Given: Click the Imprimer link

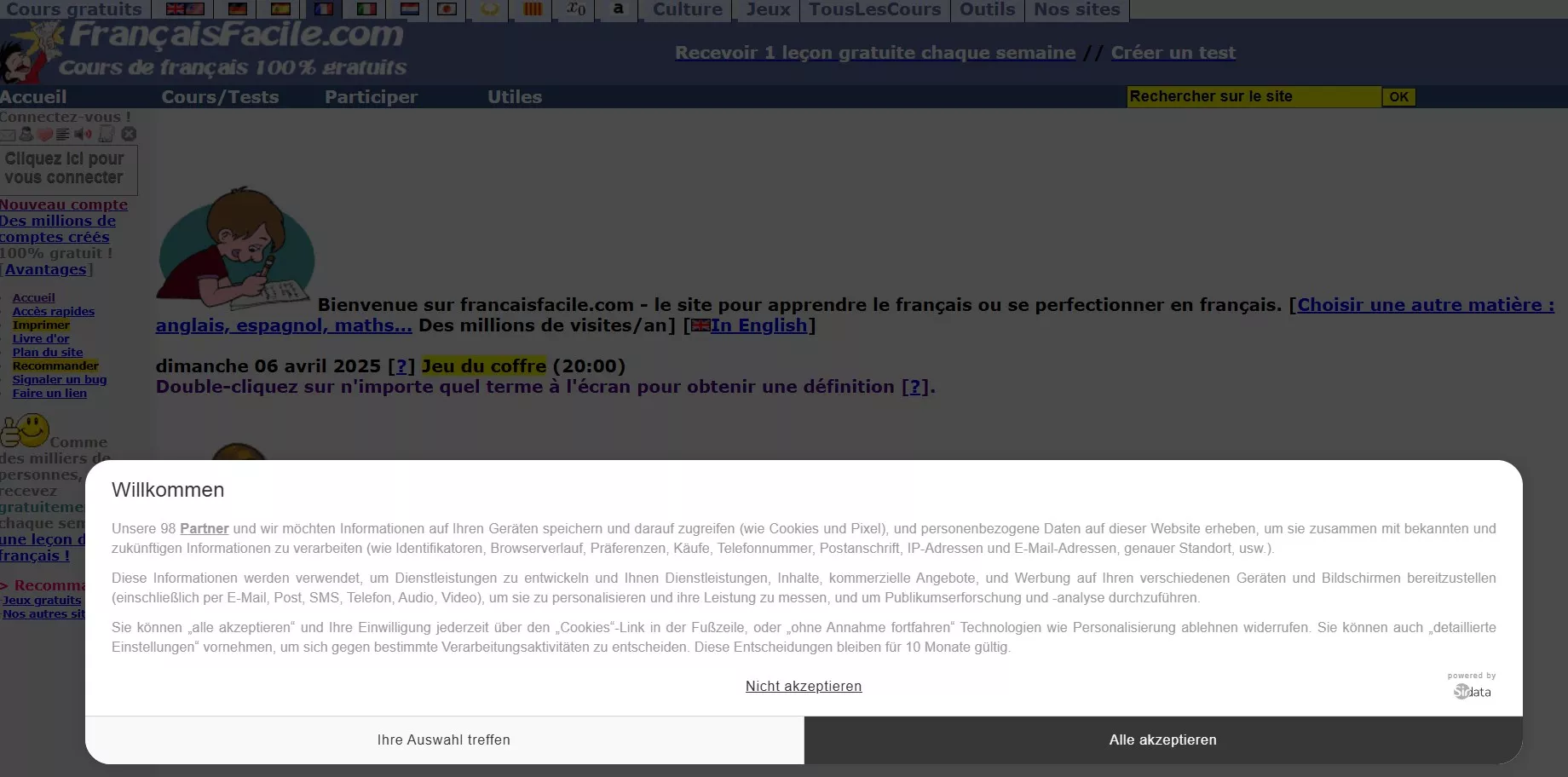Looking at the screenshot, I should (x=41, y=325).
